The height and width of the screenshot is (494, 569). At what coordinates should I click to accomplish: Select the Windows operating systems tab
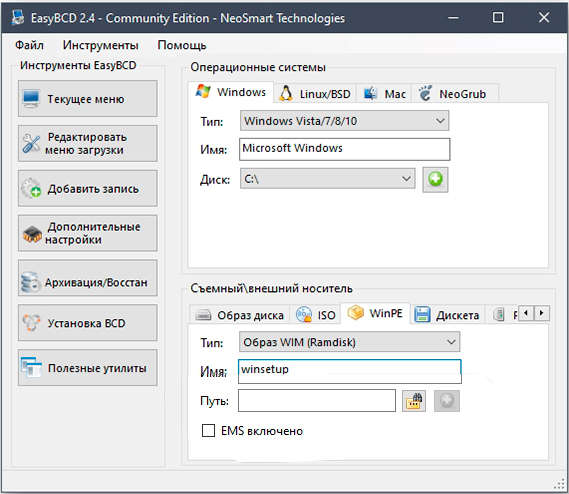point(231,92)
